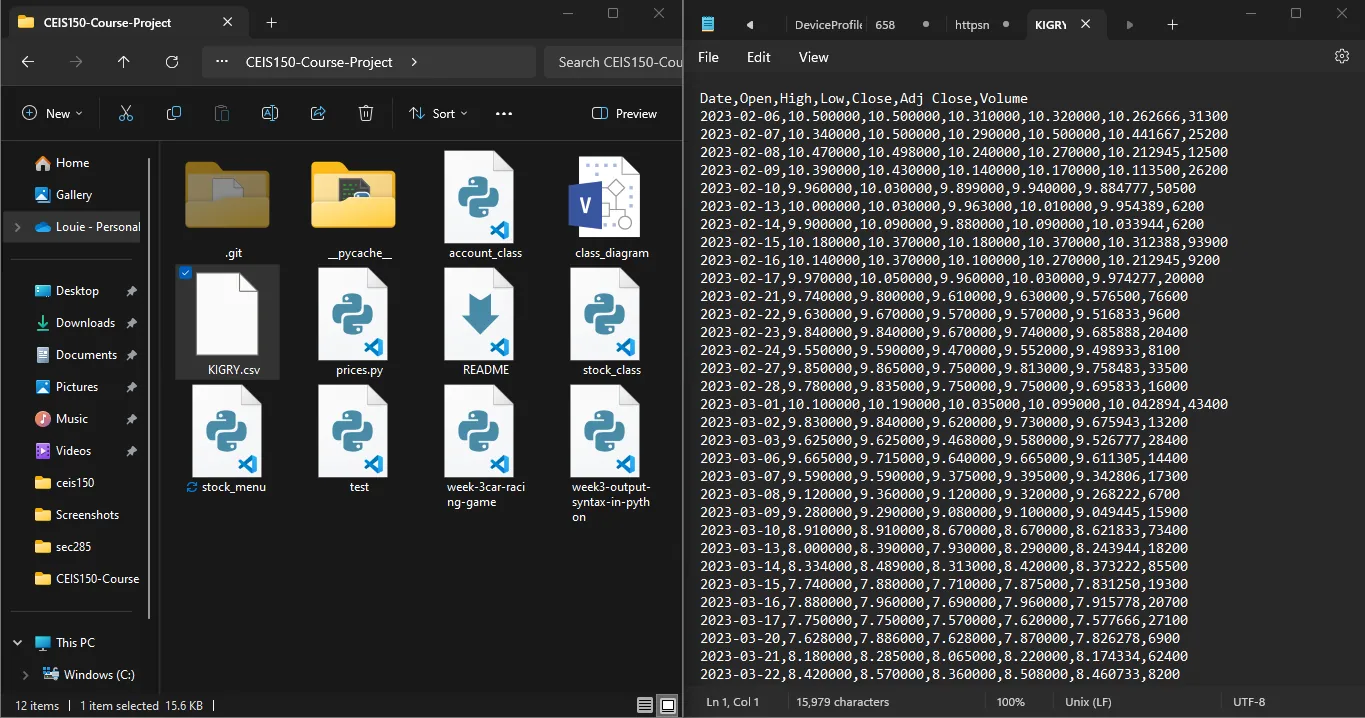Image resolution: width=1365 pixels, height=718 pixels.
Task: Share the selected file via toolbar icon
Action: 318,114
